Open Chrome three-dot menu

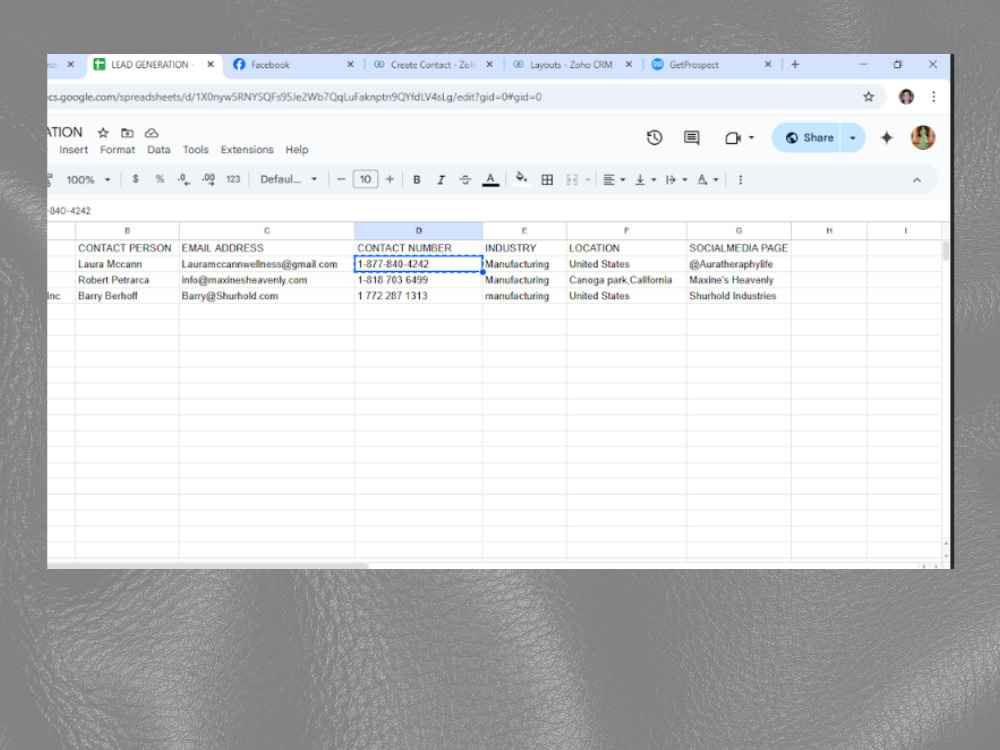point(934,97)
